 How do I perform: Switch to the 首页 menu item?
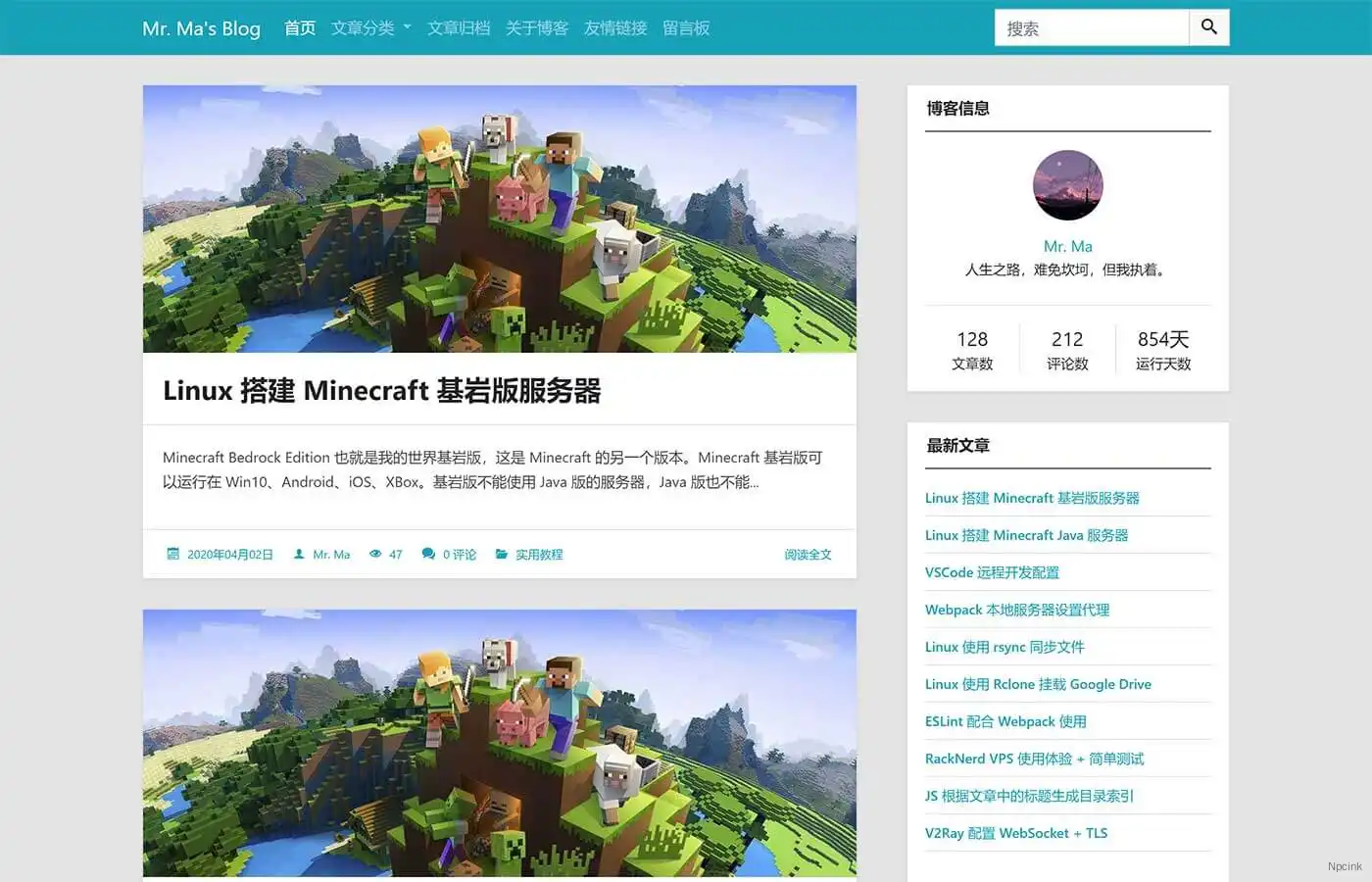[x=299, y=27]
